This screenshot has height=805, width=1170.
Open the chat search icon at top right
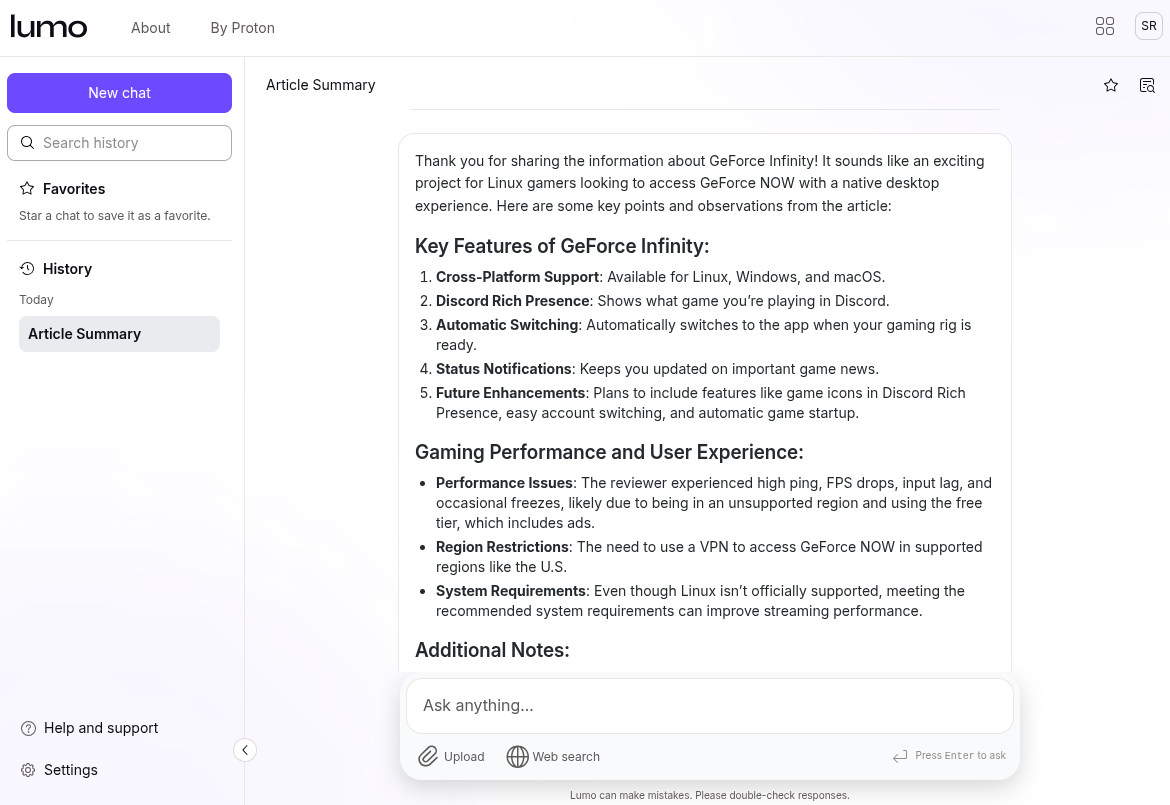[x=1147, y=86]
